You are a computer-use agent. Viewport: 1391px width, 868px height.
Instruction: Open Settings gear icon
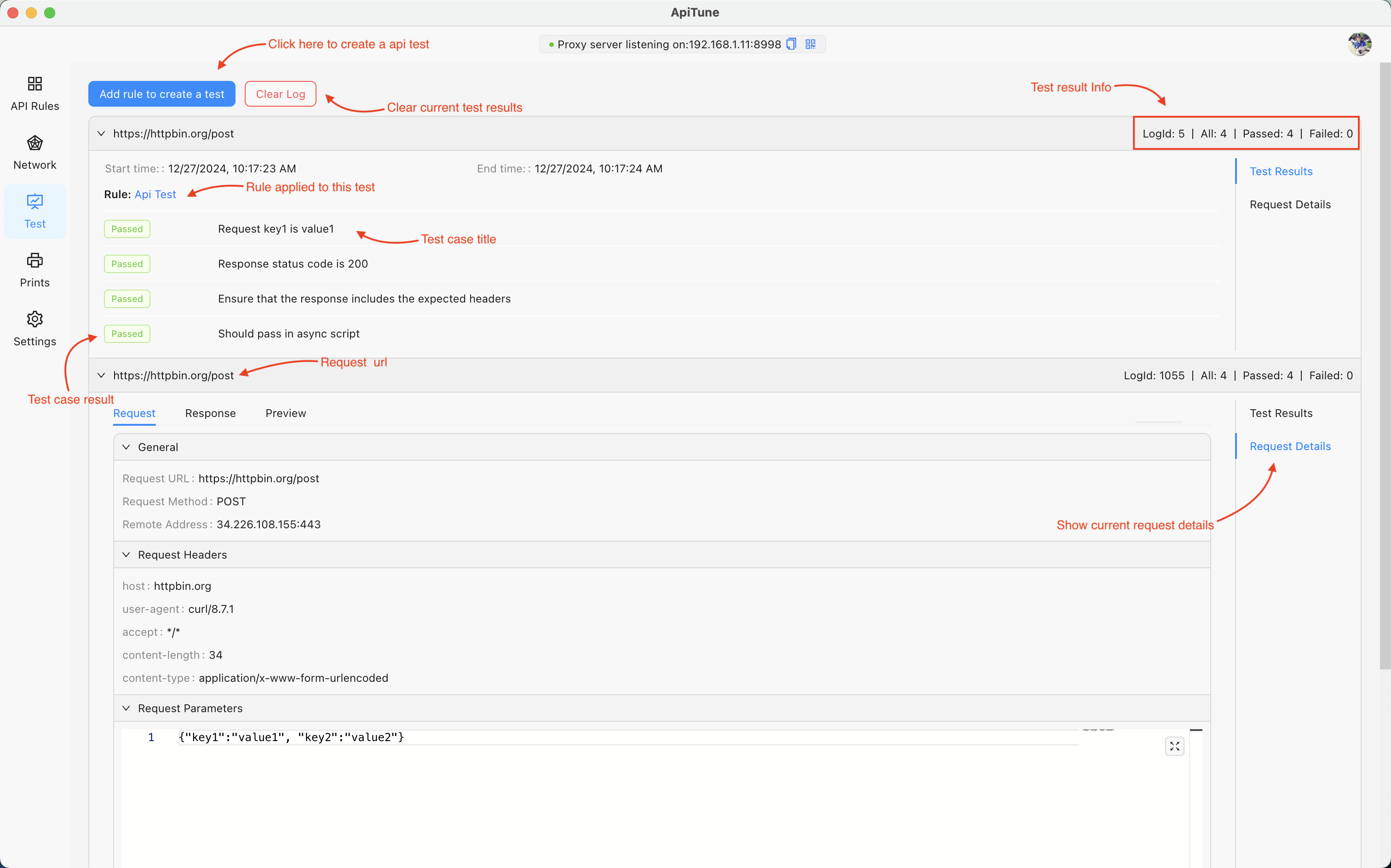coord(34,320)
